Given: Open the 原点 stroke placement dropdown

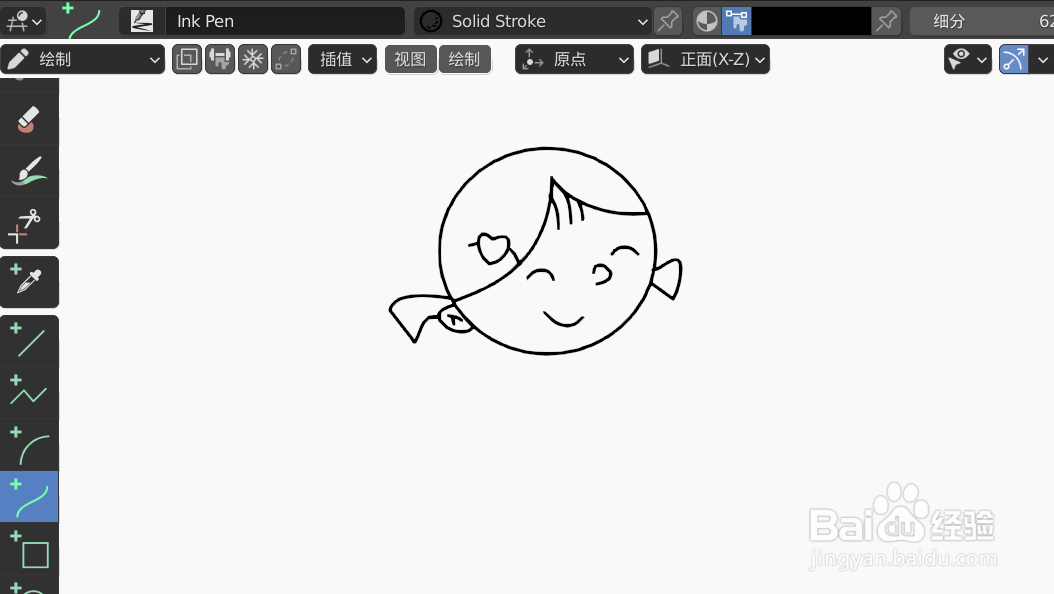Looking at the screenshot, I should coord(574,59).
